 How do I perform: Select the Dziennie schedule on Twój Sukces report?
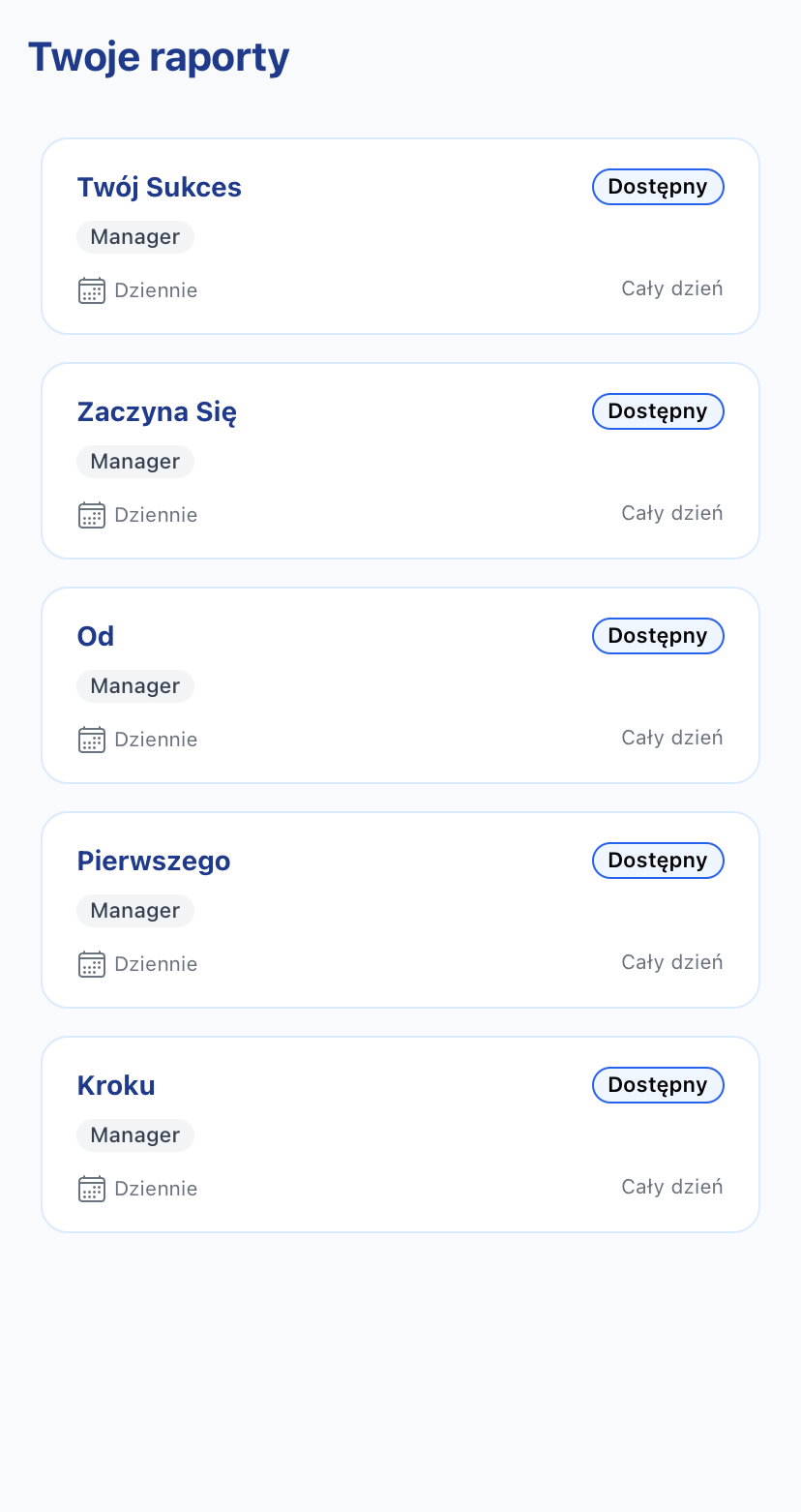click(x=156, y=290)
